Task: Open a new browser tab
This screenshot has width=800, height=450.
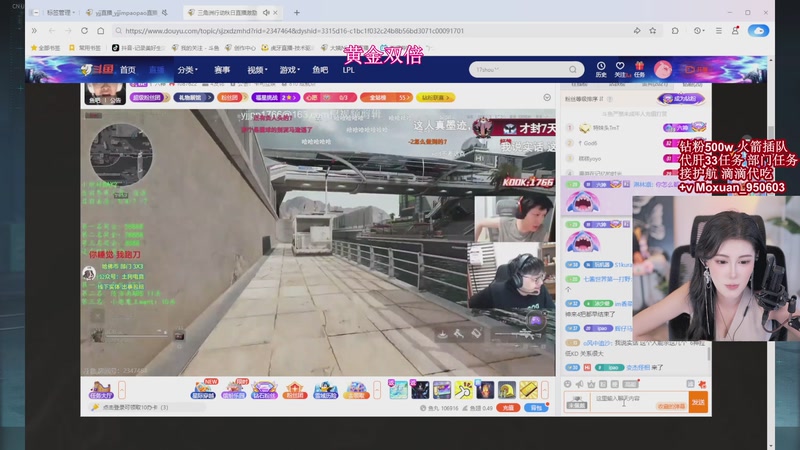Action: point(296,12)
